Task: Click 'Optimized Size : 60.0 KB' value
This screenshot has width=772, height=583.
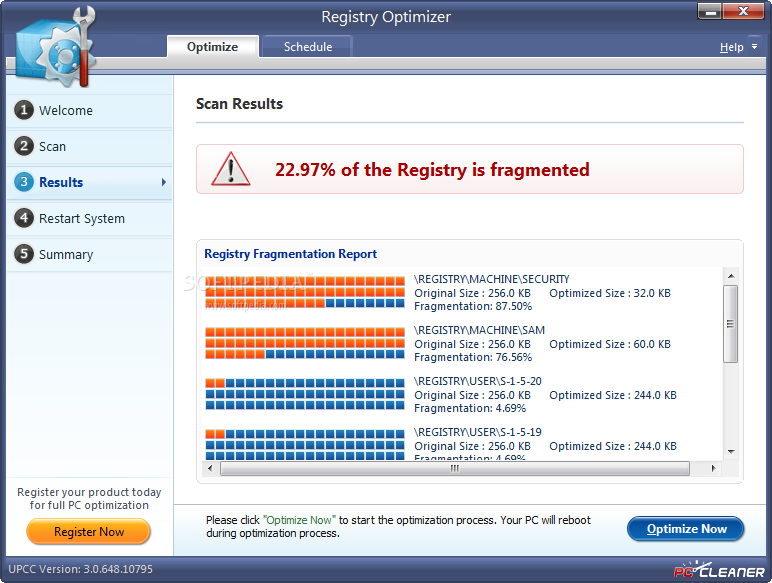Action: (610, 344)
